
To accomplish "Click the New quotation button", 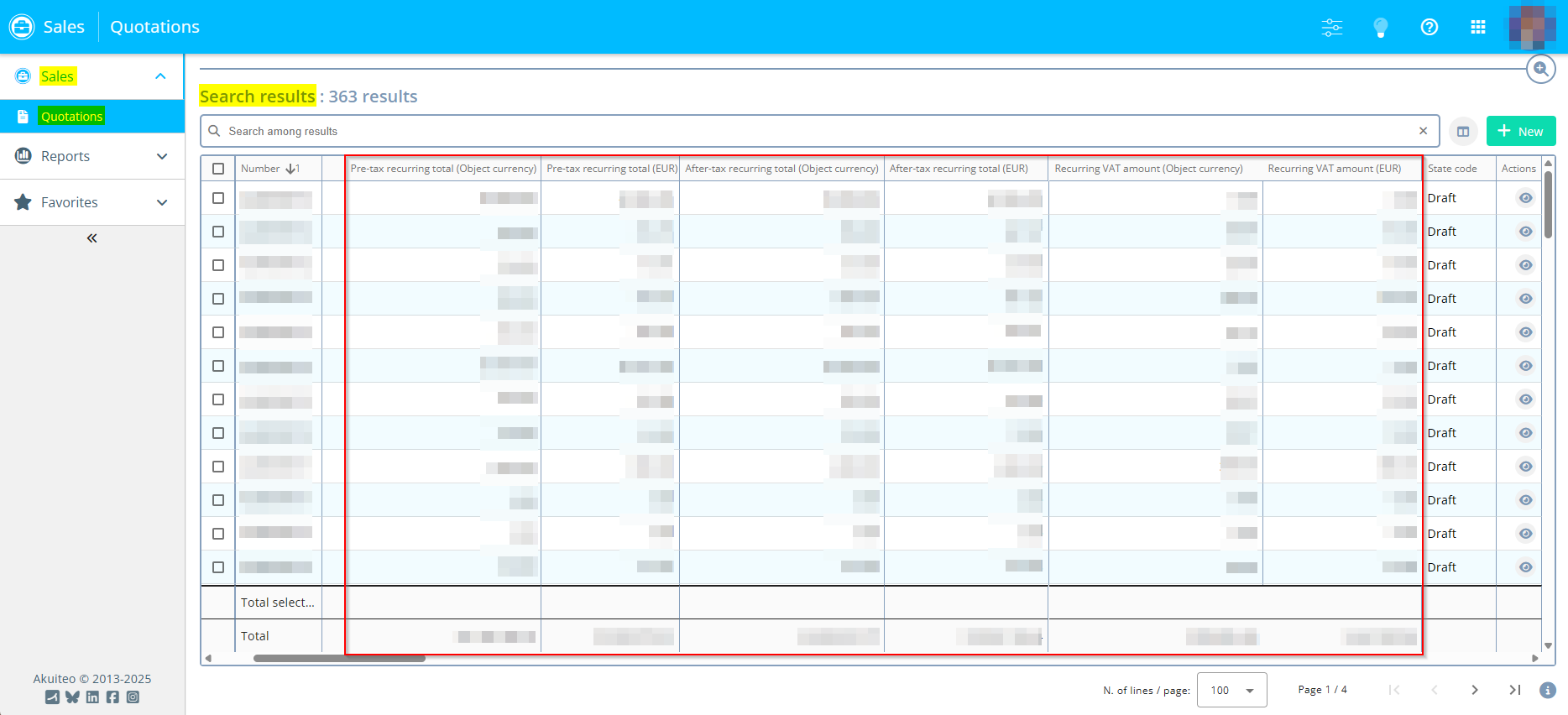I will tap(1520, 132).
